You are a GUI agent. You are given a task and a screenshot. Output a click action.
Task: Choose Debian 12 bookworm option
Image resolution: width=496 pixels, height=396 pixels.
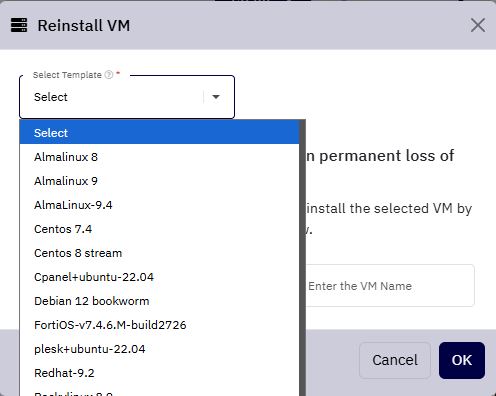point(159,301)
